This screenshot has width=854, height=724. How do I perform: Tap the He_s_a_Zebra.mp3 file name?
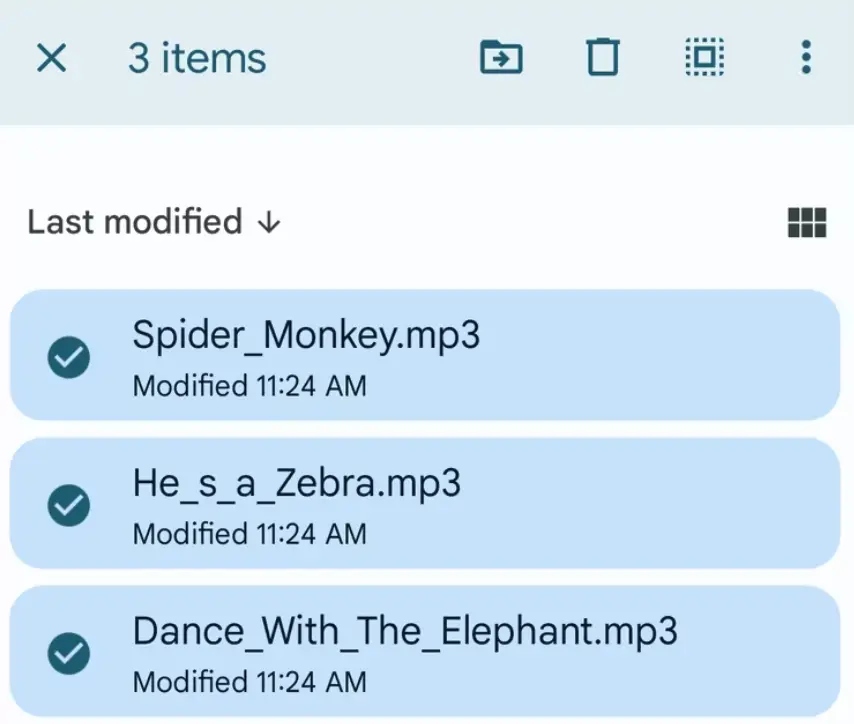pyautogui.click(x=296, y=484)
